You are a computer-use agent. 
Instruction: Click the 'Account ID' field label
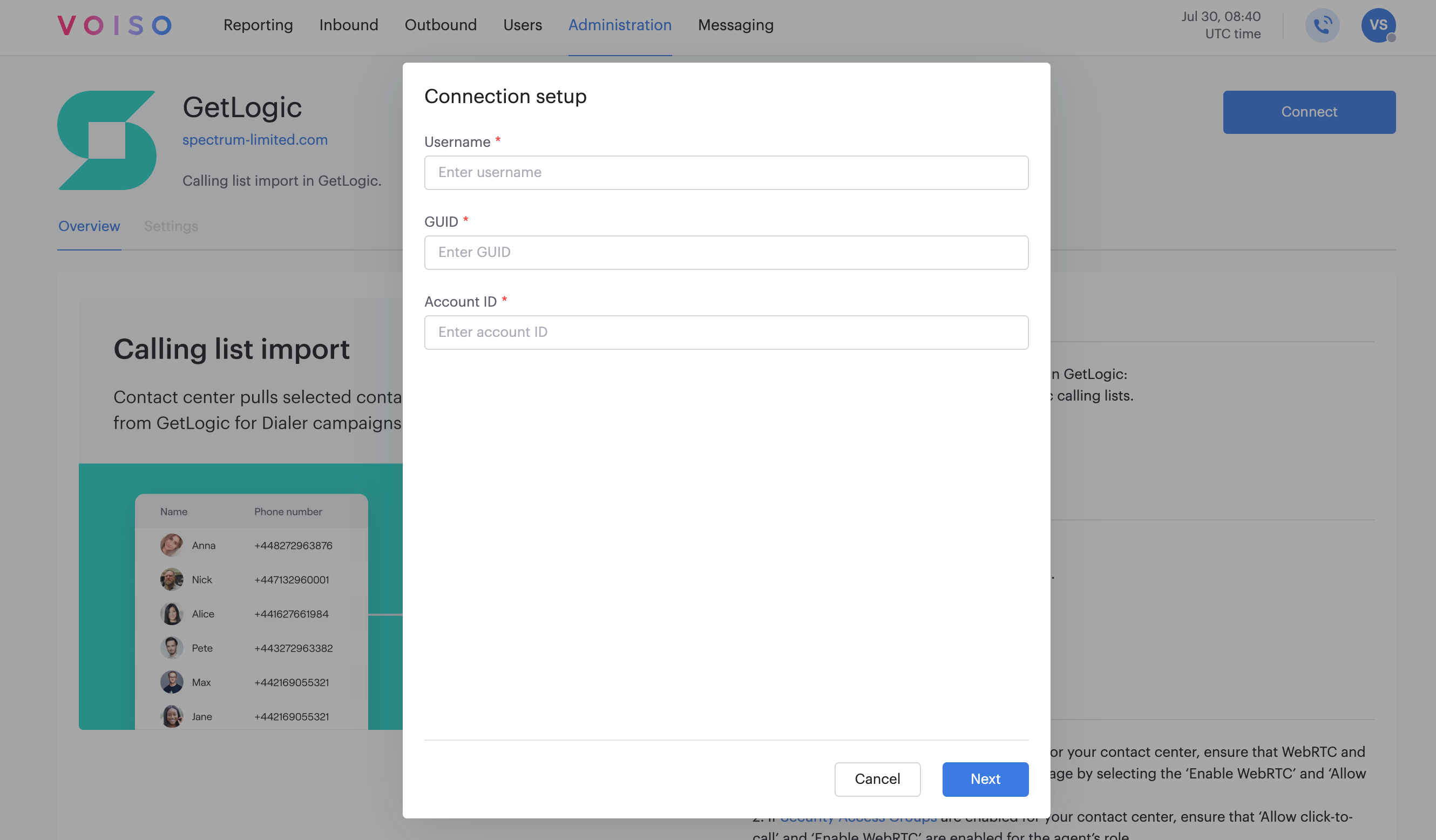point(460,301)
